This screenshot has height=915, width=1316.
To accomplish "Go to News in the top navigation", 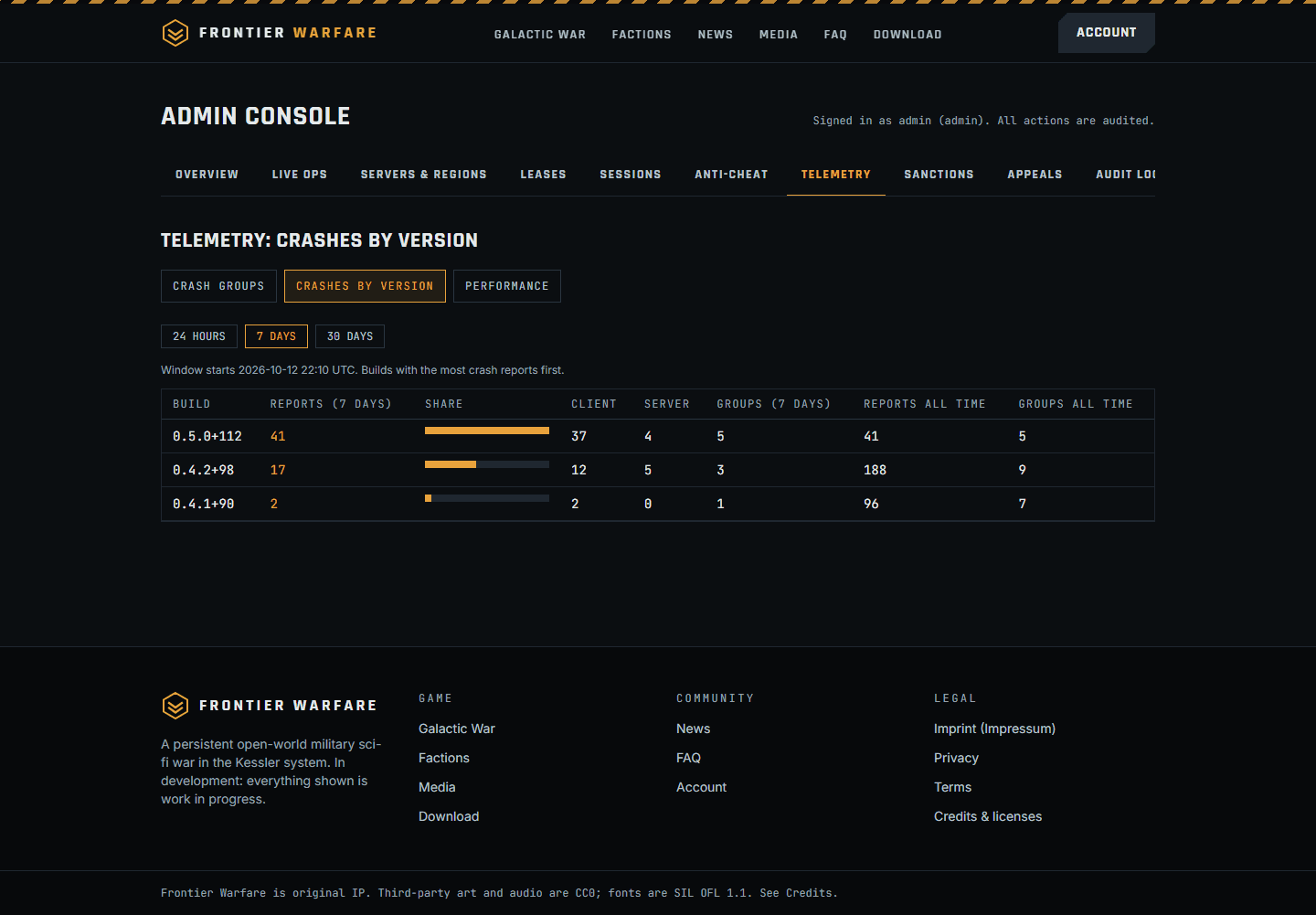I will [716, 35].
